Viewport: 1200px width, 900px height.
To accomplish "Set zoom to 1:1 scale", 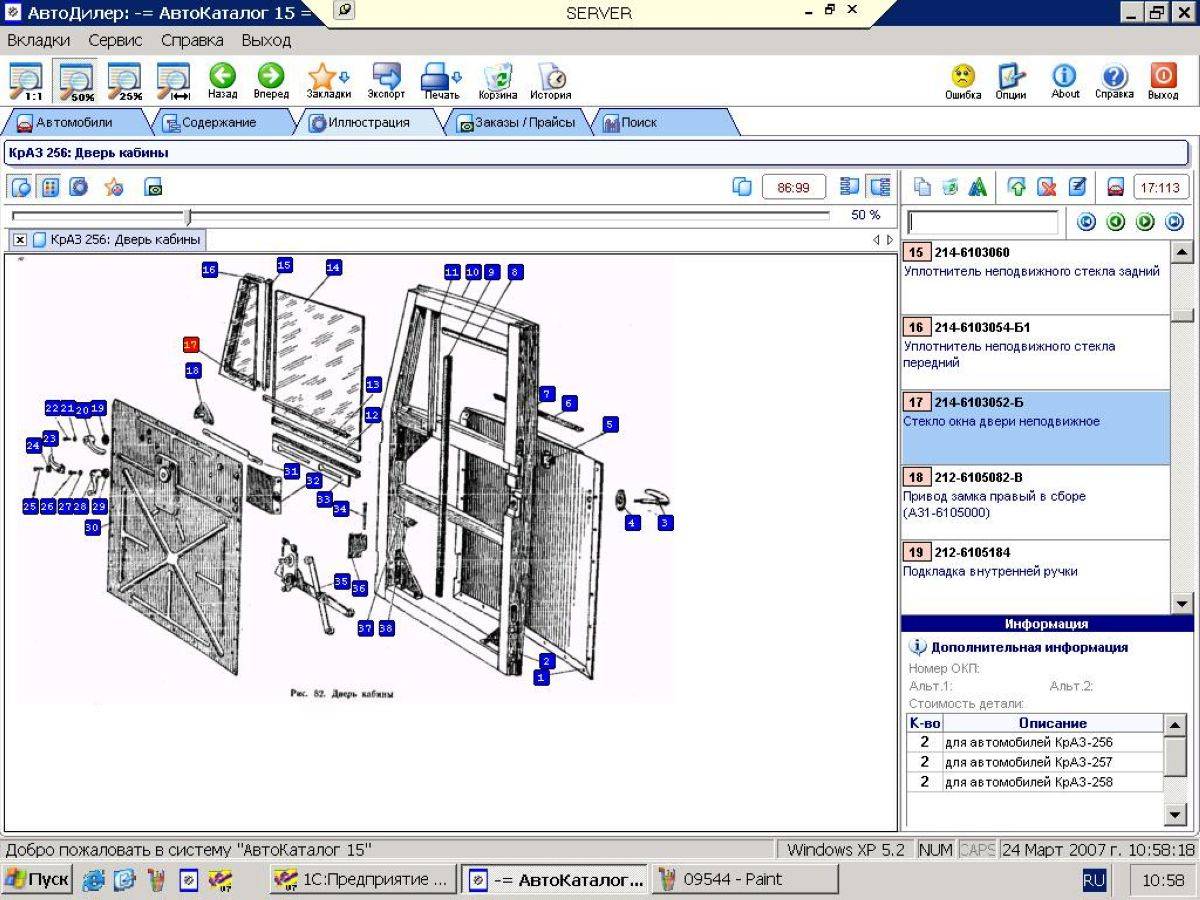I will tap(26, 81).
